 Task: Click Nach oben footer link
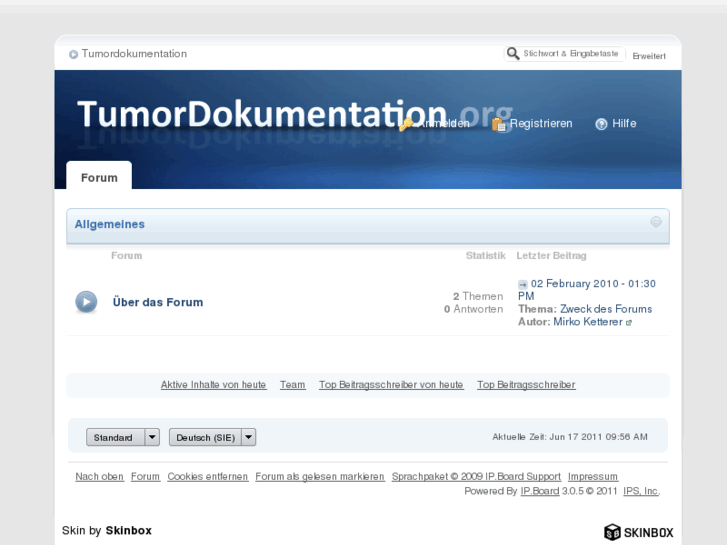point(100,477)
